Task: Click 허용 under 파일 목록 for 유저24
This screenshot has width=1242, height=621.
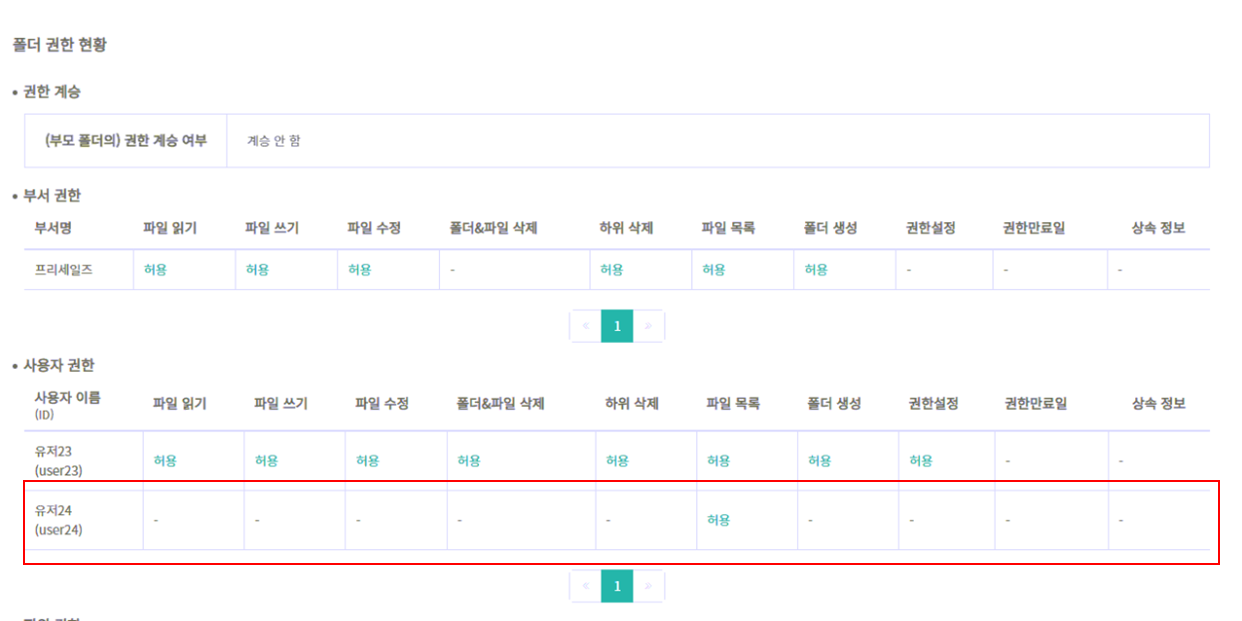Action: coord(718,520)
